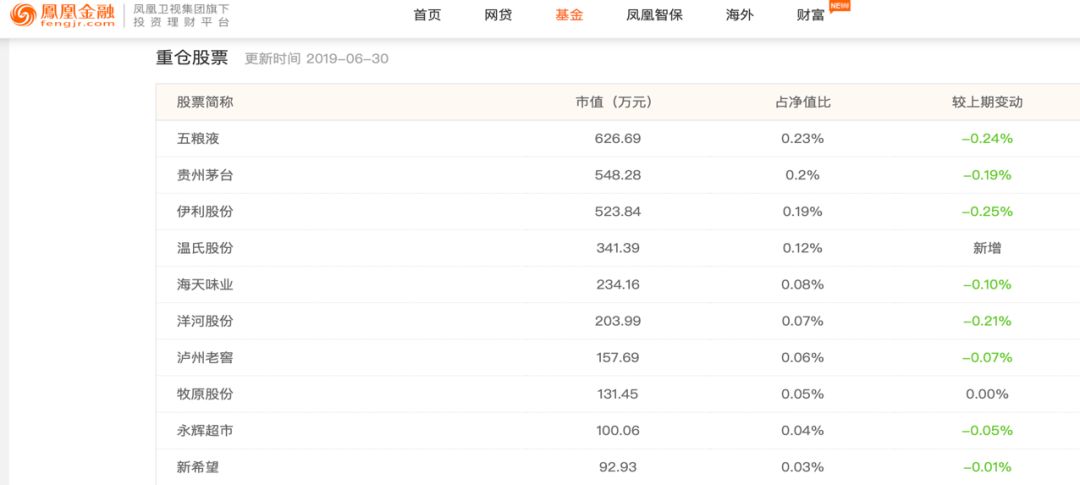Screen dimensions: 1080x485
Task: Click the market value 203.99
Action: click(x=618, y=321)
